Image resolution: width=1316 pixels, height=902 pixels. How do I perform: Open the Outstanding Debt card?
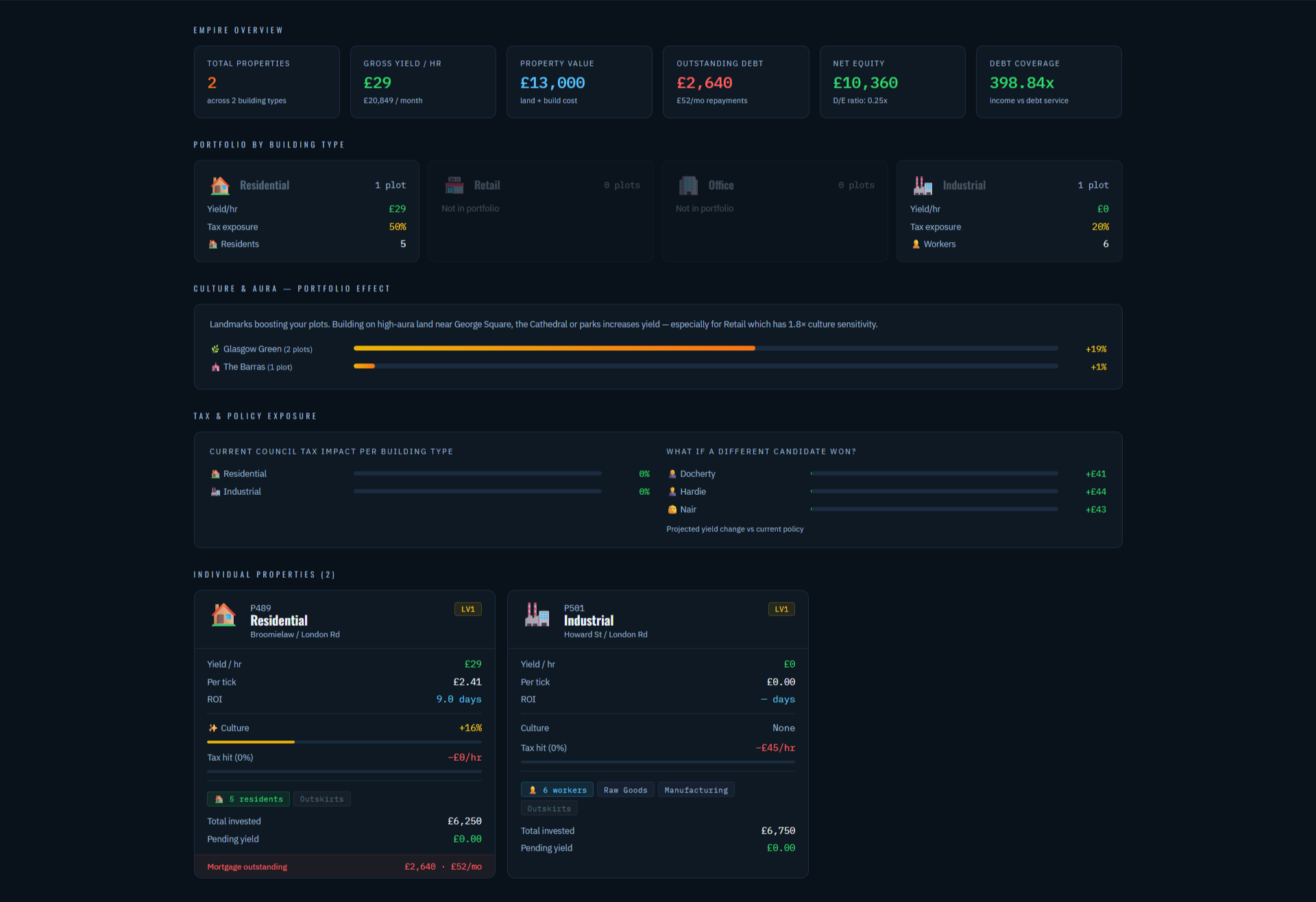coord(736,82)
